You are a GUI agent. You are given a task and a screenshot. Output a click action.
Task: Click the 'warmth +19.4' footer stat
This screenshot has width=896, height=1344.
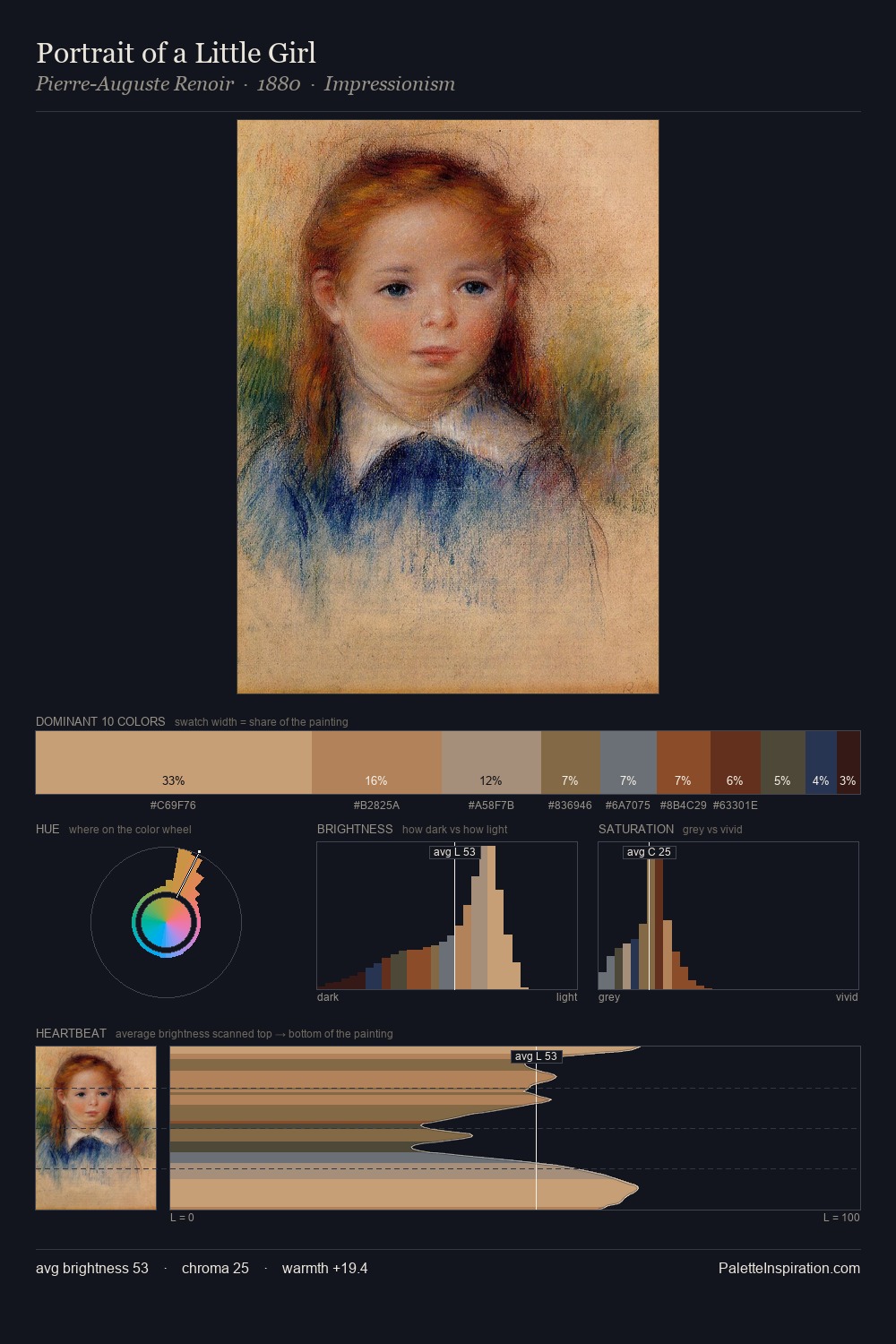(x=324, y=1268)
